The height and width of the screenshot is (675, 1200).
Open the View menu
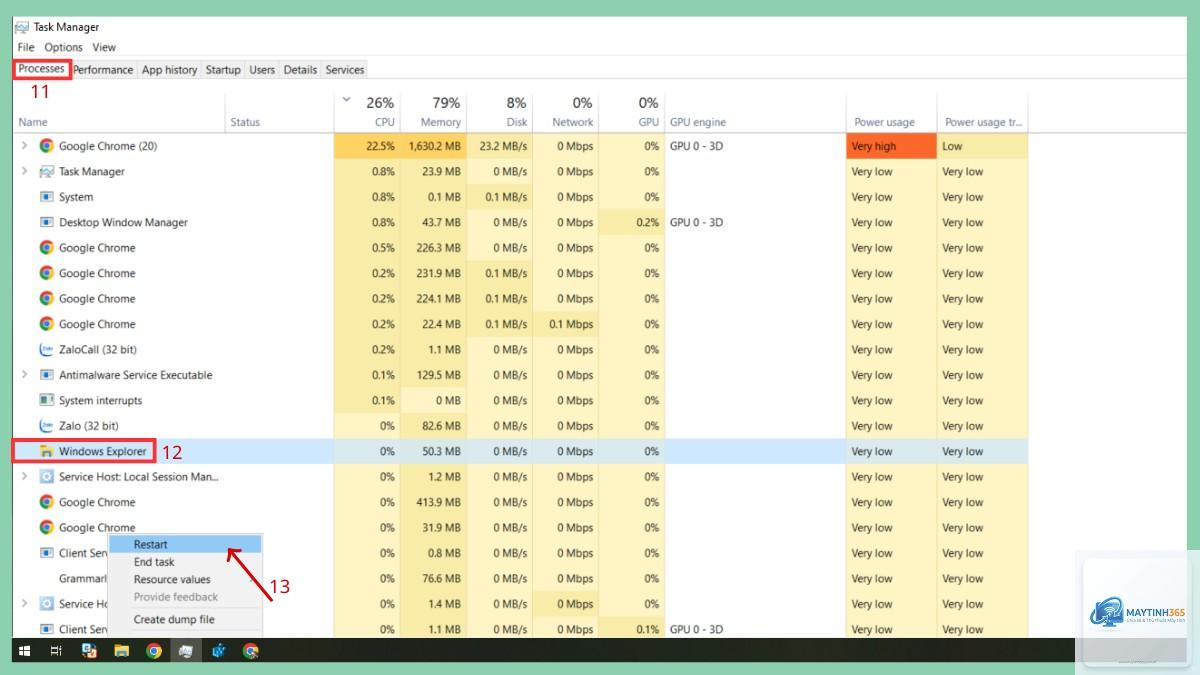pos(104,47)
